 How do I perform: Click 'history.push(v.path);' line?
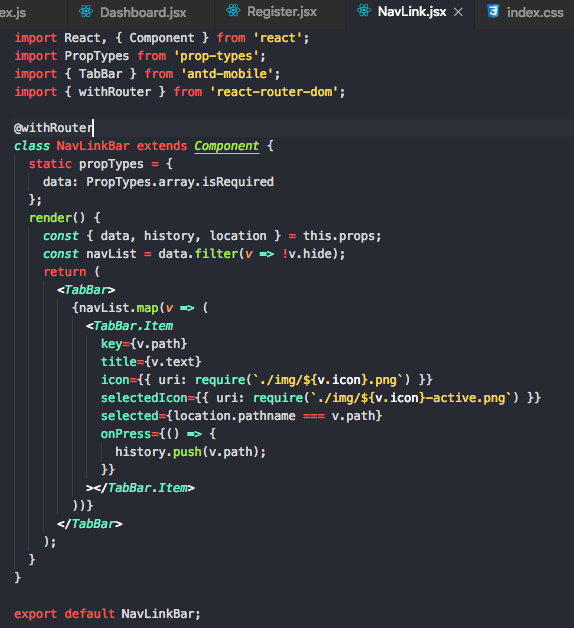pyautogui.click(x=191, y=452)
